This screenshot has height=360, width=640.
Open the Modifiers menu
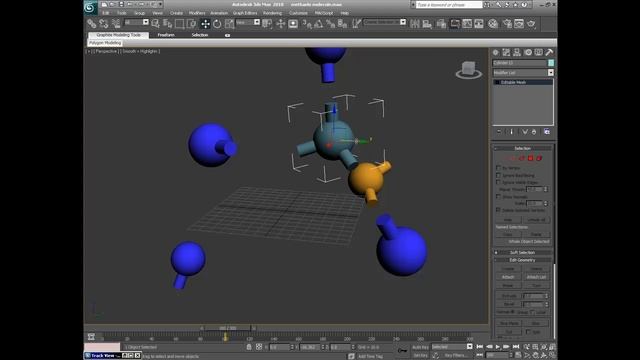(197, 13)
